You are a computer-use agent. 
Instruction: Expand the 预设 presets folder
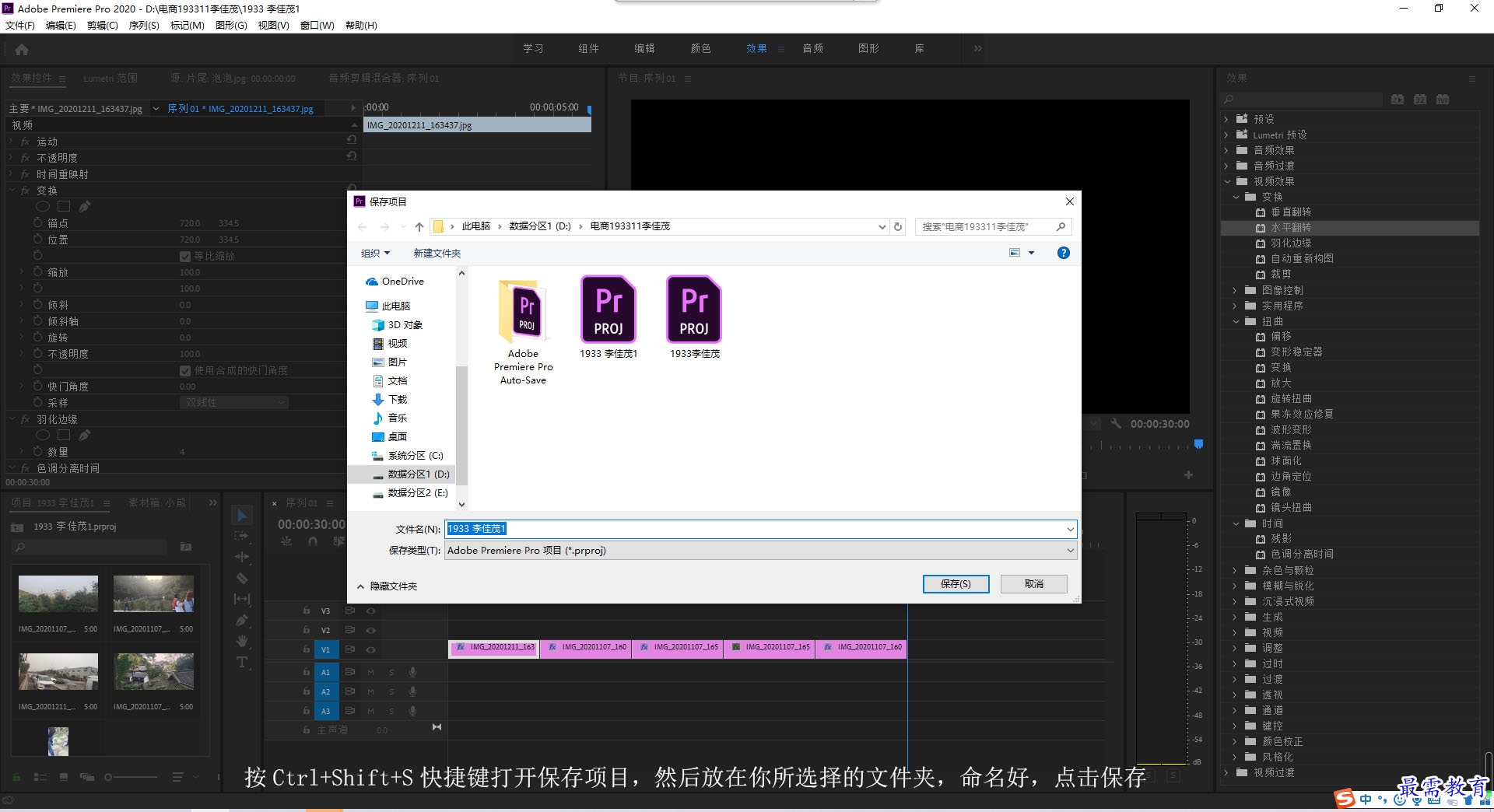coord(1227,119)
